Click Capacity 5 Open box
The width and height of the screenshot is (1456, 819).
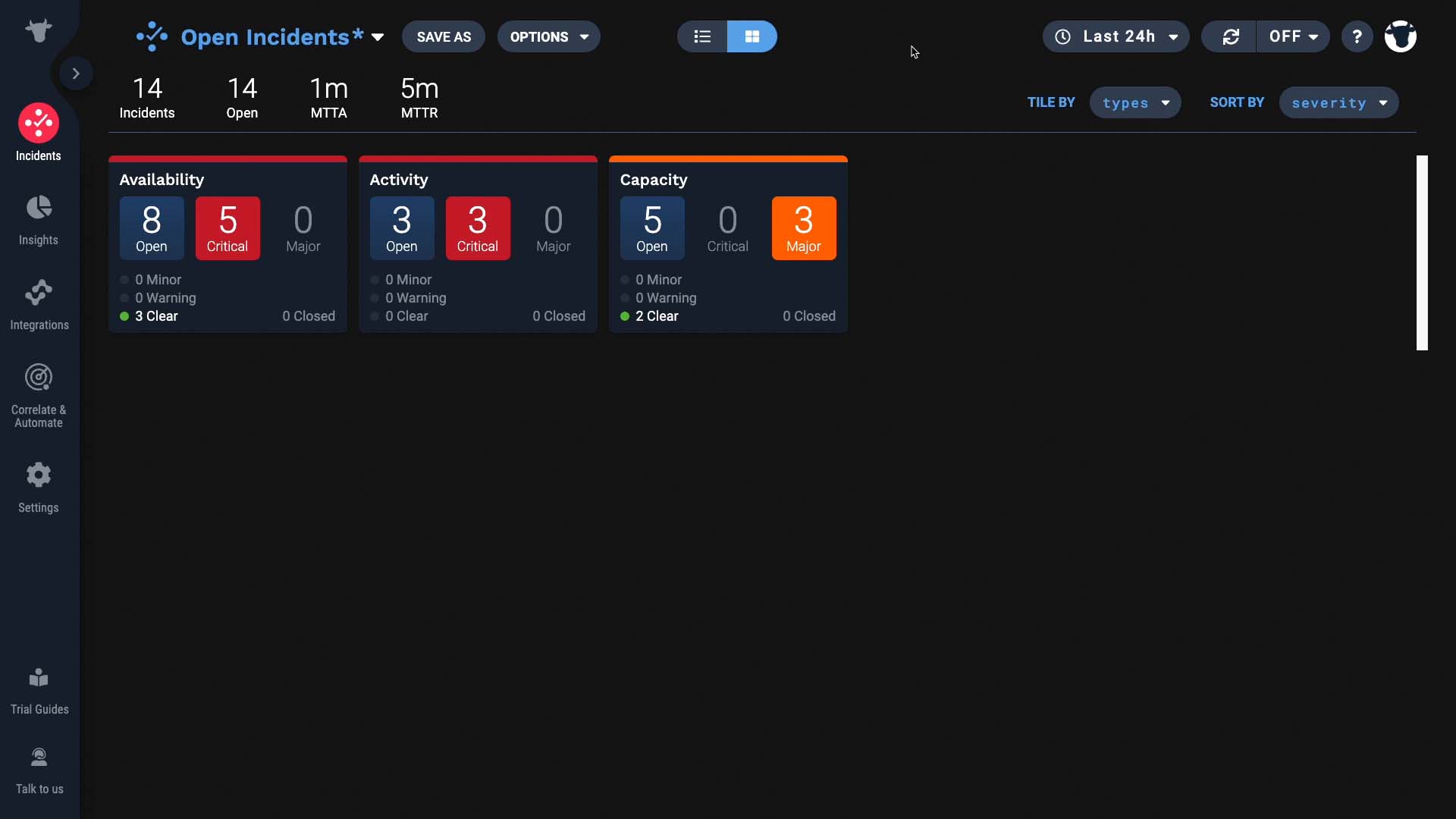click(652, 228)
